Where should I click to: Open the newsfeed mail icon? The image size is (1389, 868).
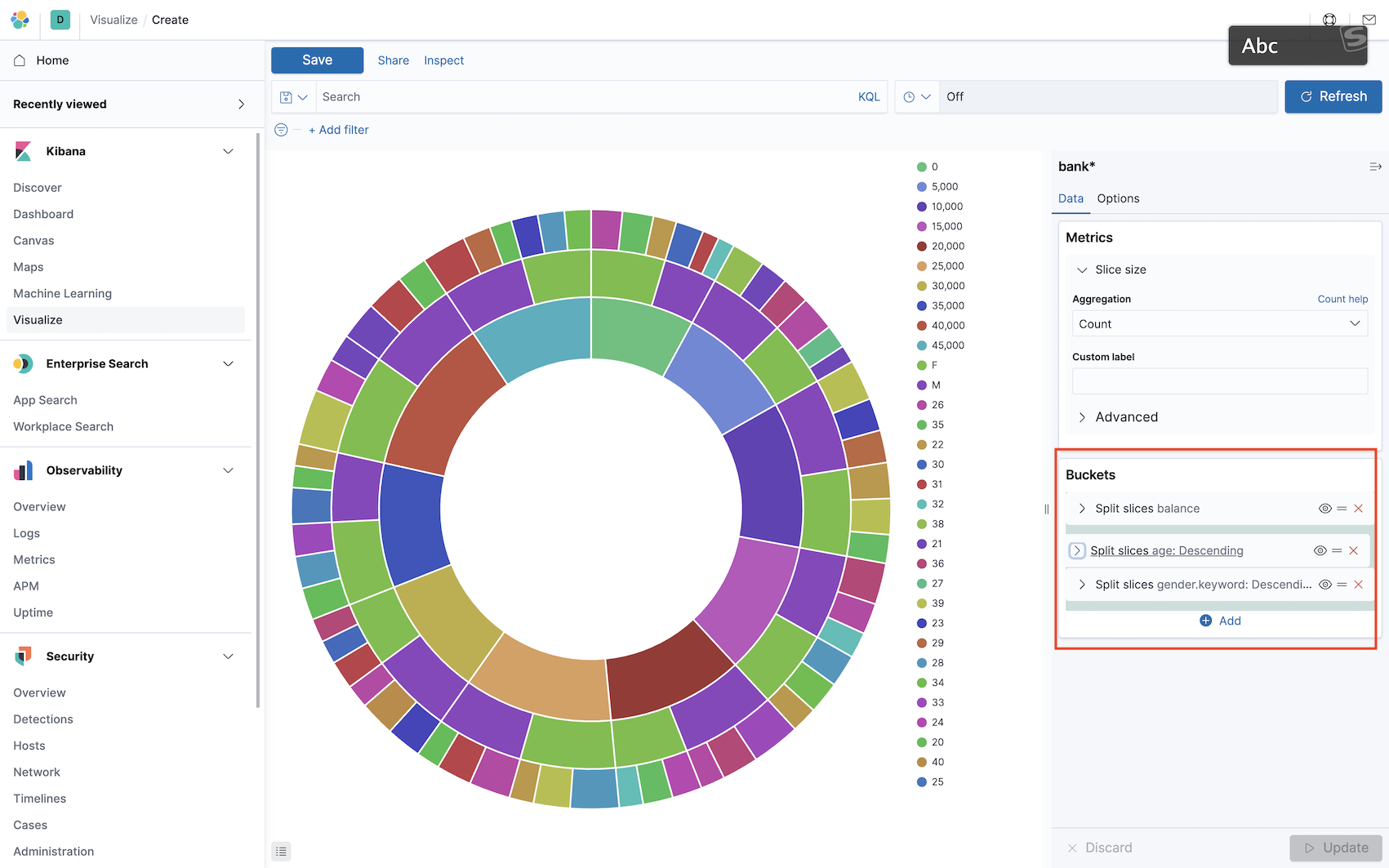point(1369,20)
